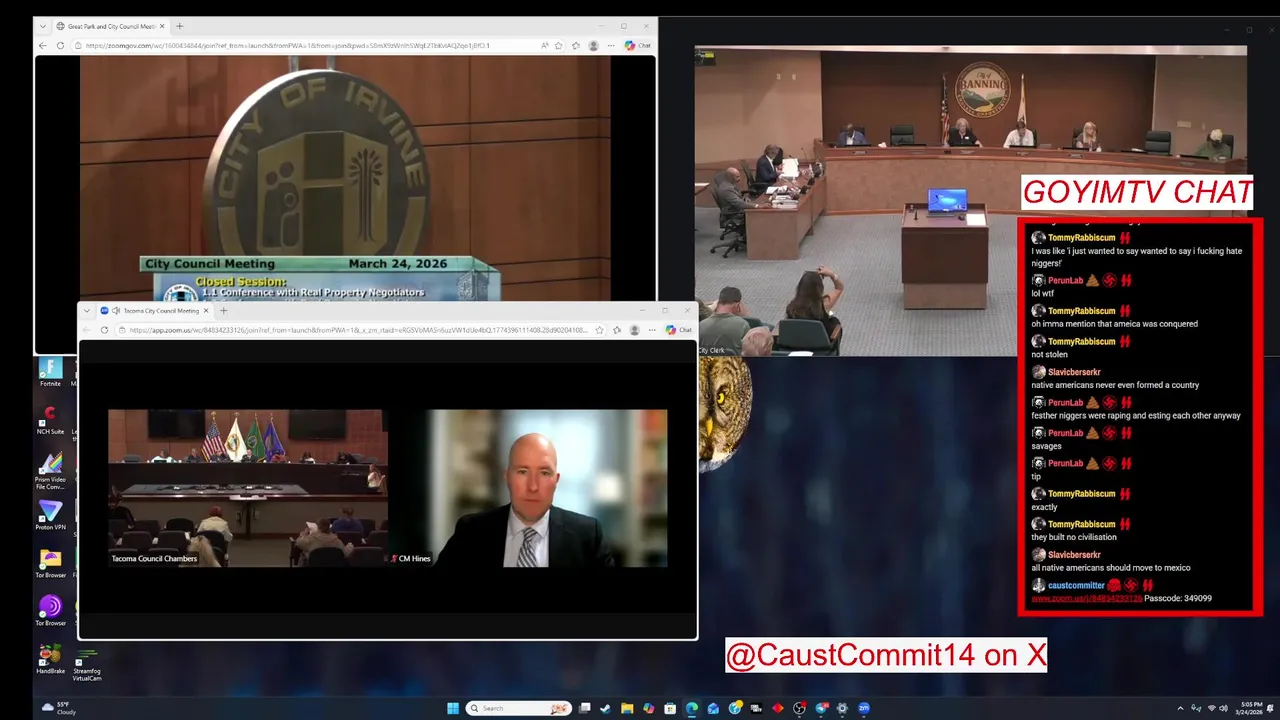Expand tab actions dropdown in the Tacoma window
Viewport: 1280px width, 720px height.
87,311
